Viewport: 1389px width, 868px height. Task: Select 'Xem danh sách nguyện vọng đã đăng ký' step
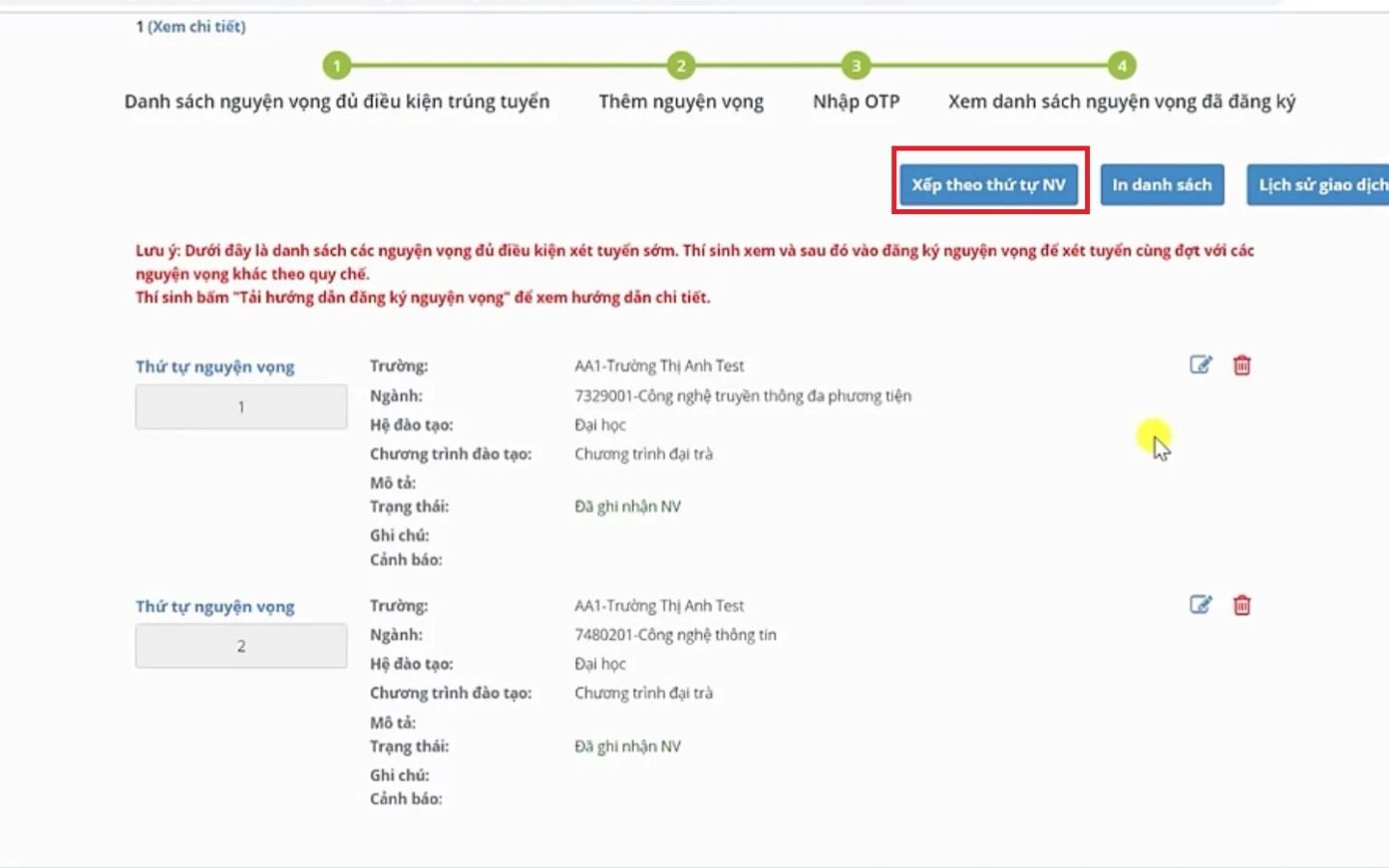point(1121,102)
